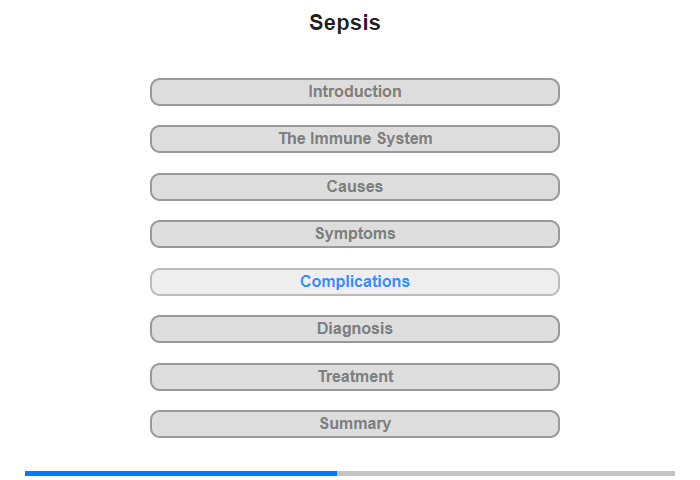Open the Introduction section

pyautogui.click(x=355, y=92)
